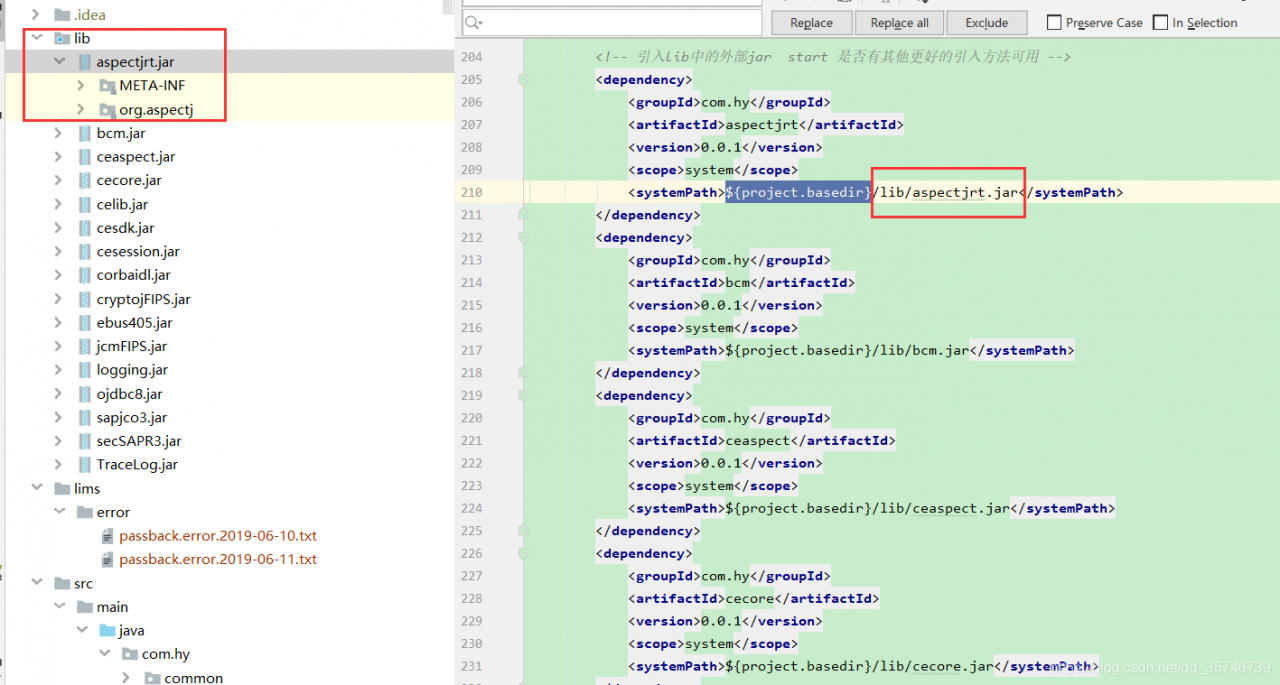
Task: Enable the Preserve Case checkbox
Action: coord(1054,22)
